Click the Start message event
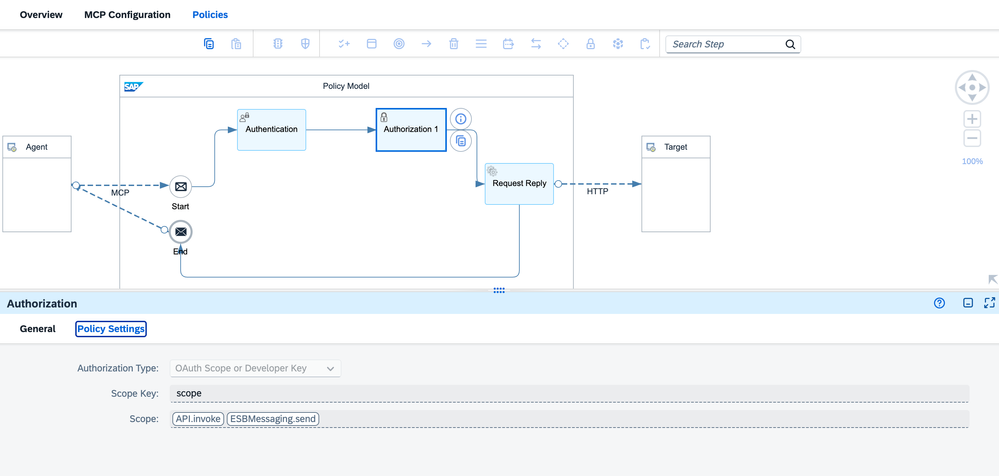 click(181, 187)
